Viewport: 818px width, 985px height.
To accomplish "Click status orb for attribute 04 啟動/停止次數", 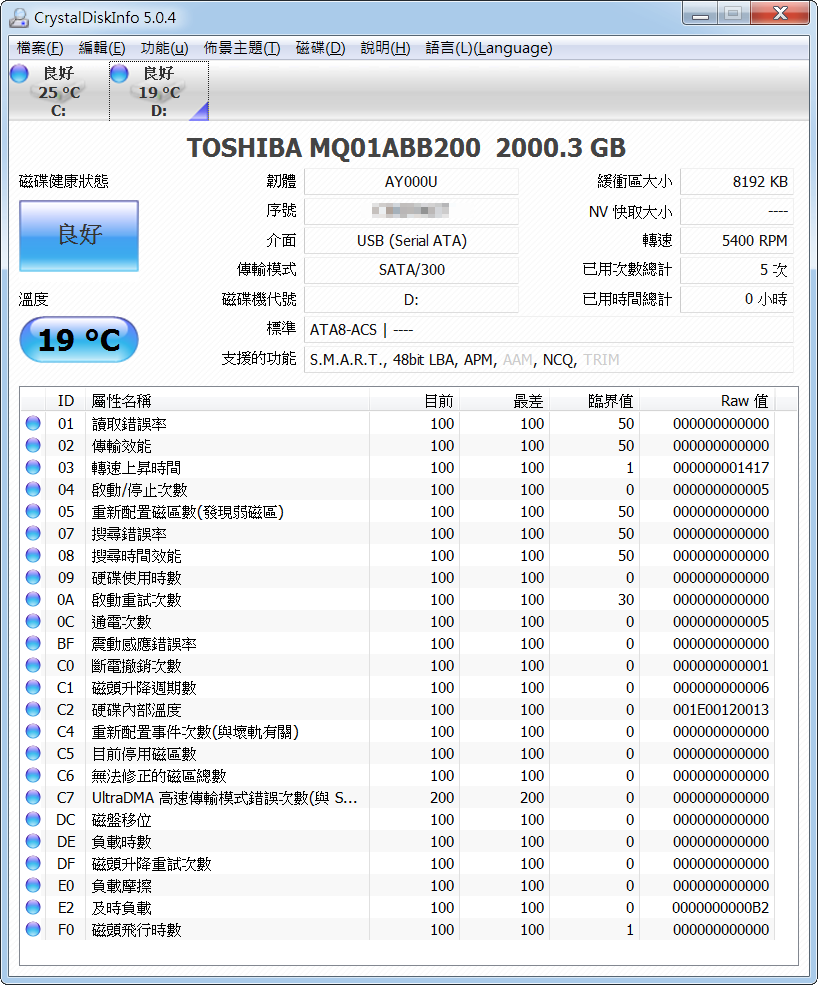I will (33, 489).
